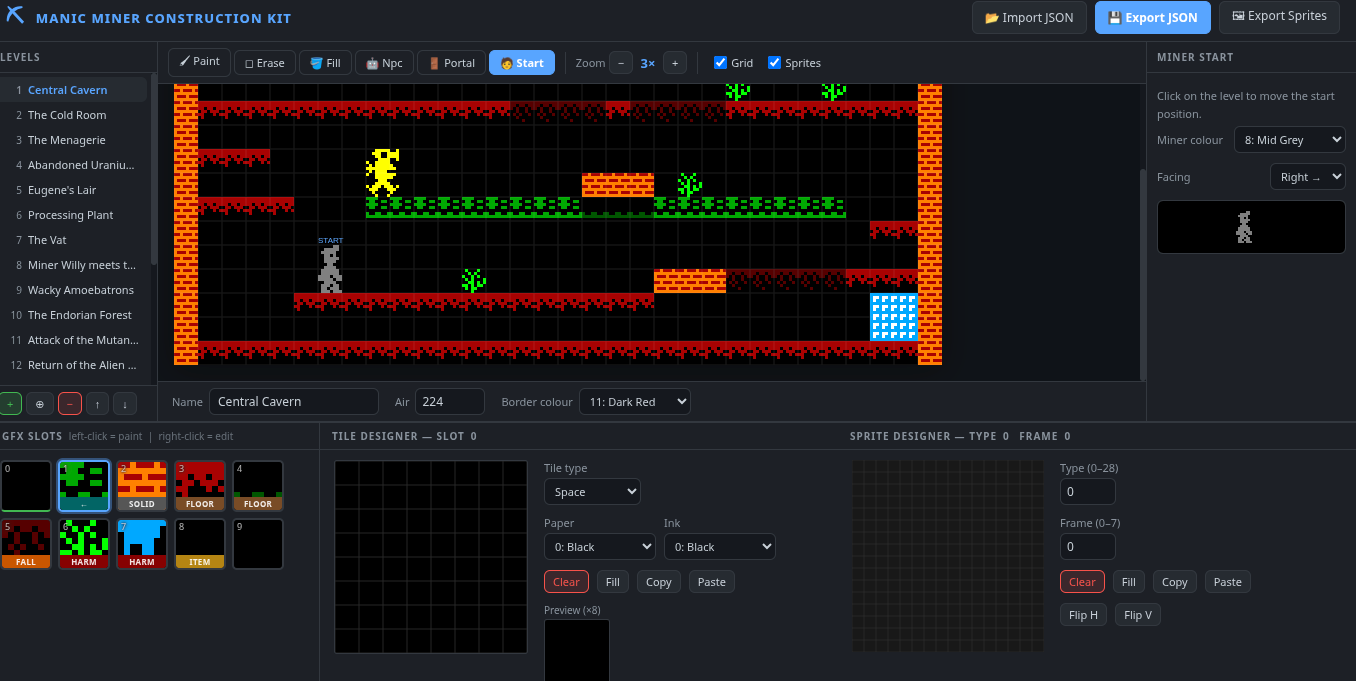Select the Start position tool
The width and height of the screenshot is (1356, 681).
[522, 63]
